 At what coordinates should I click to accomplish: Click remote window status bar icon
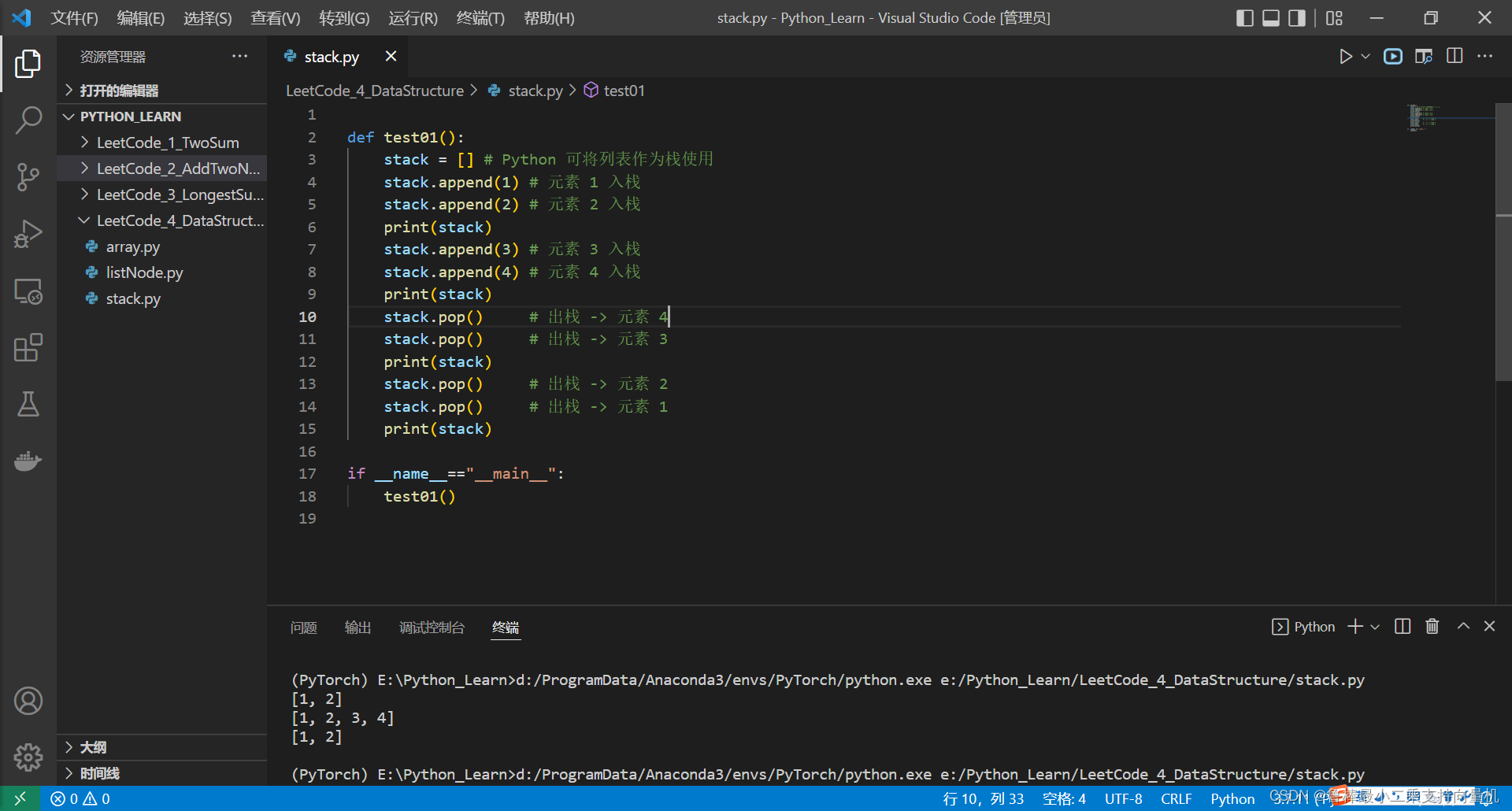click(20, 798)
